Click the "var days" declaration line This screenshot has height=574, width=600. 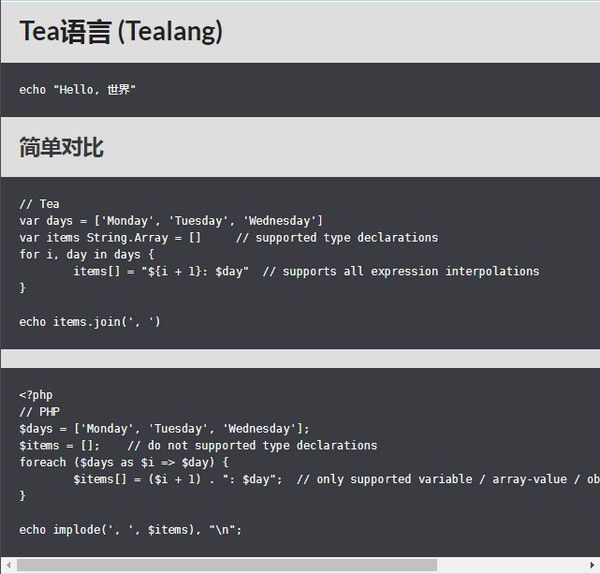[171, 221]
